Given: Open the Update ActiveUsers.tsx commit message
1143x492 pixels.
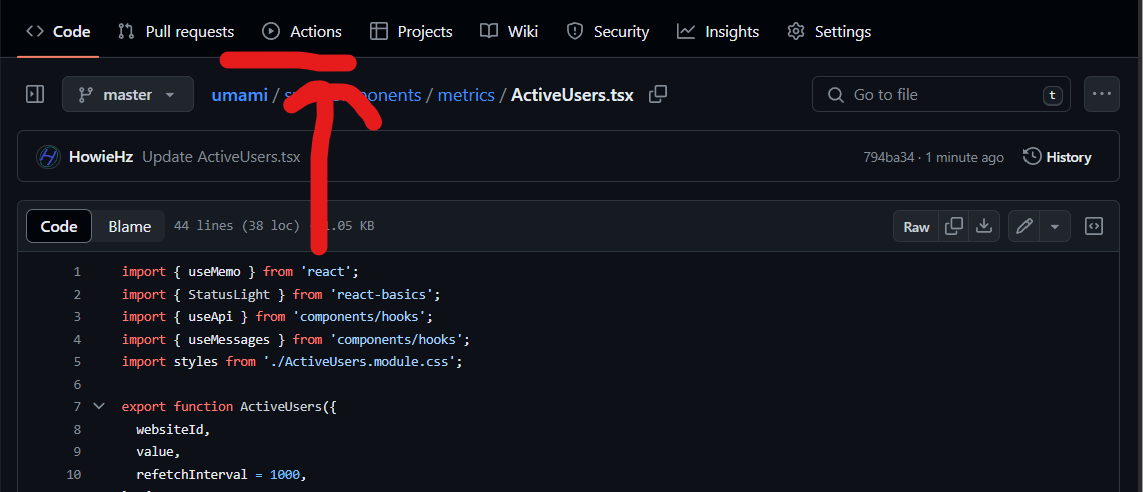Looking at the screenshot, I should tap(221, 157).
